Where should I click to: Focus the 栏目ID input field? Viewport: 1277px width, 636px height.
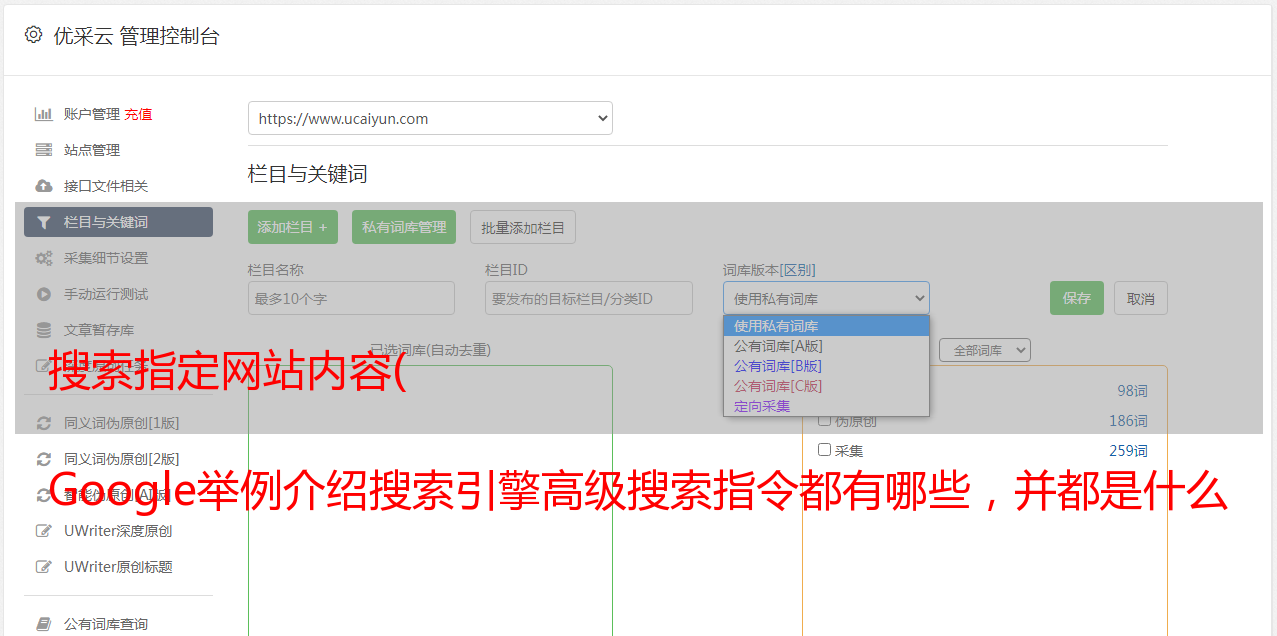pos(589,298)
